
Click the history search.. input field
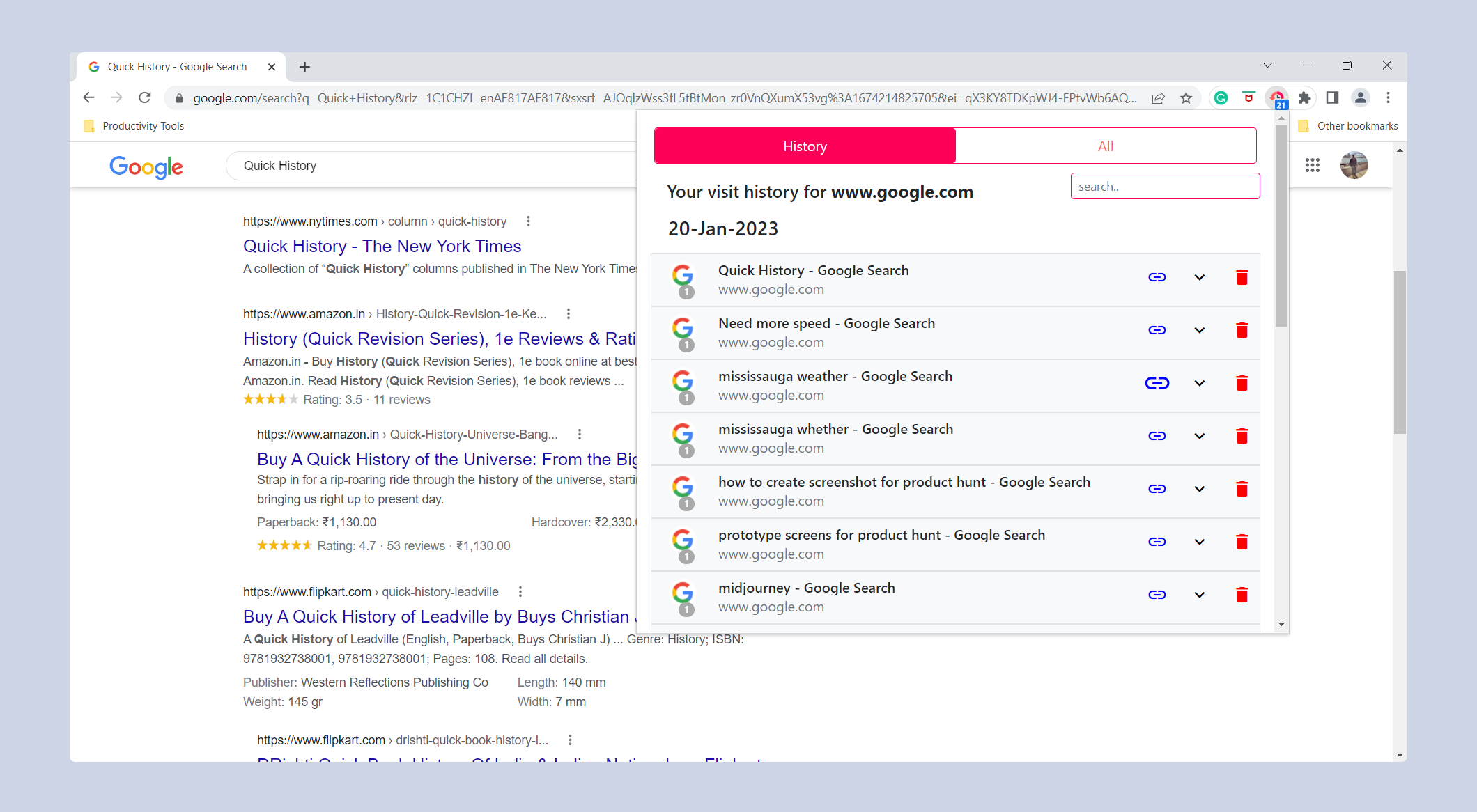(1165, 187)
